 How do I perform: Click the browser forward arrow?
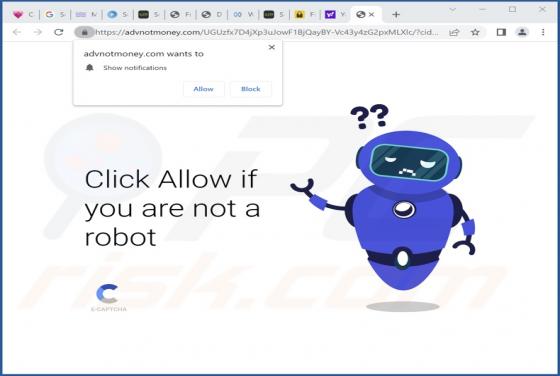pos(38,32)
